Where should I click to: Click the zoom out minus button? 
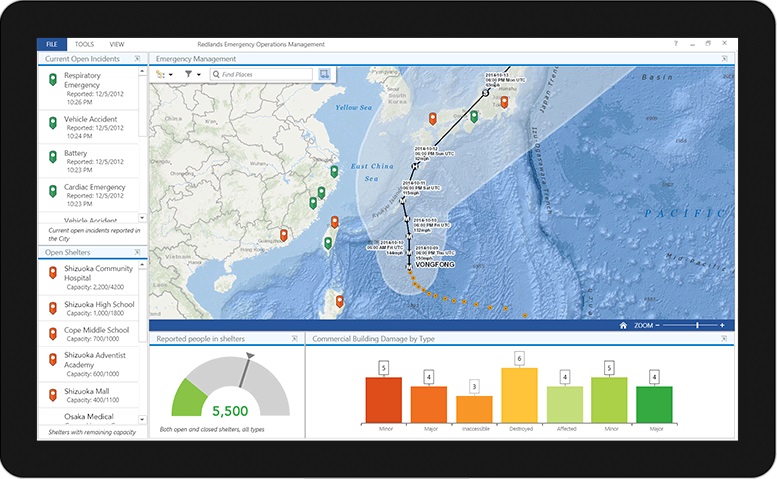click(657, 325)
